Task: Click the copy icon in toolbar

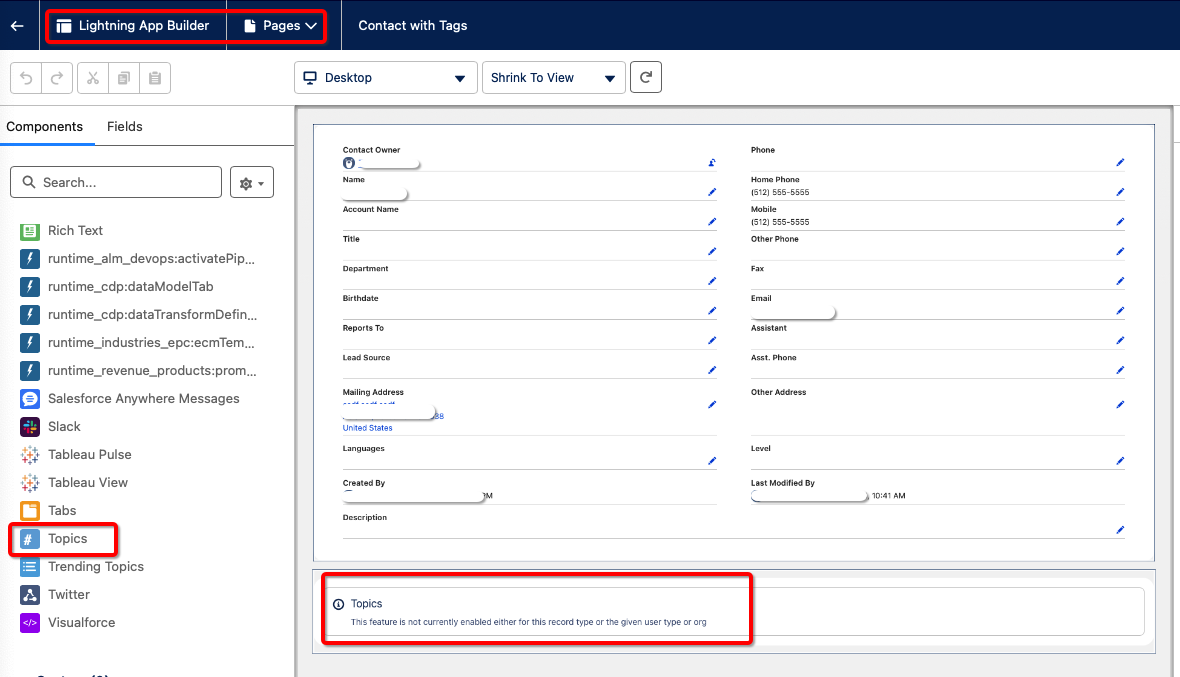Action: (123, 78)
